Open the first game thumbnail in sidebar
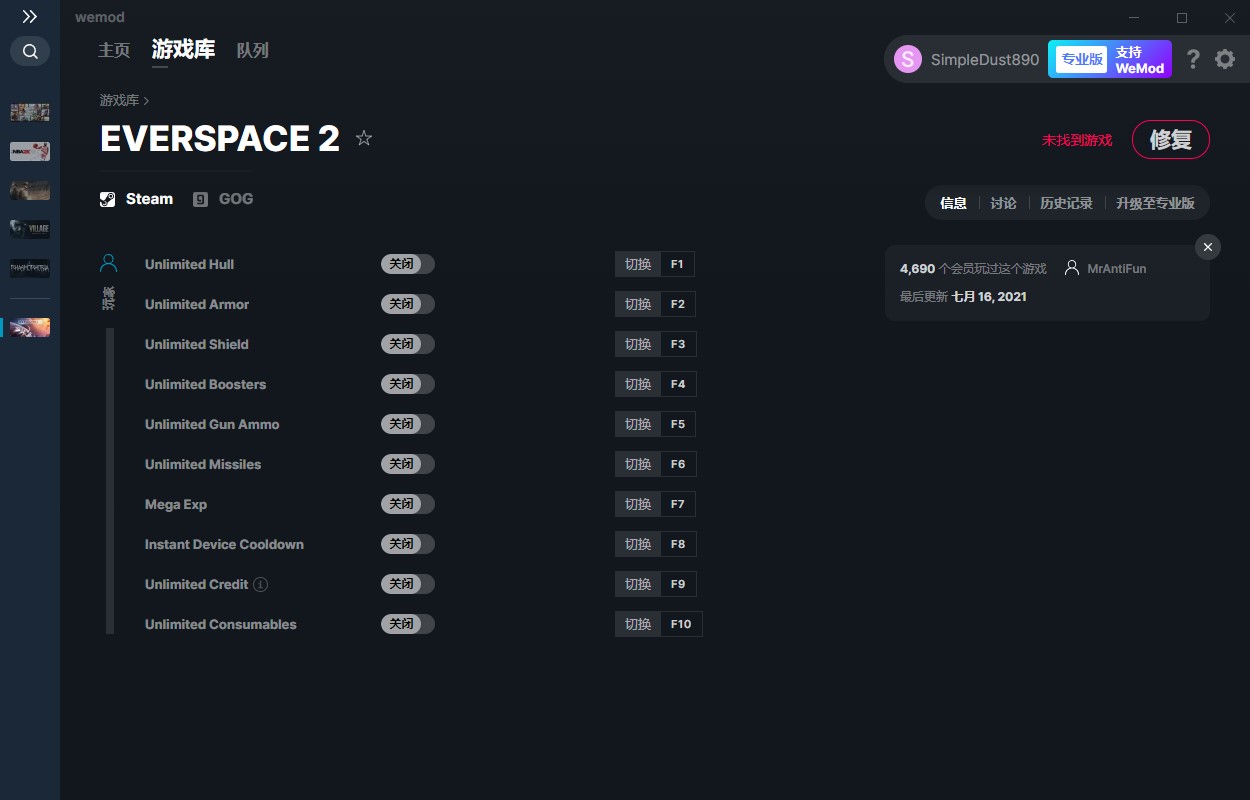Screen dimensions: 1250x800 [30, 112]
